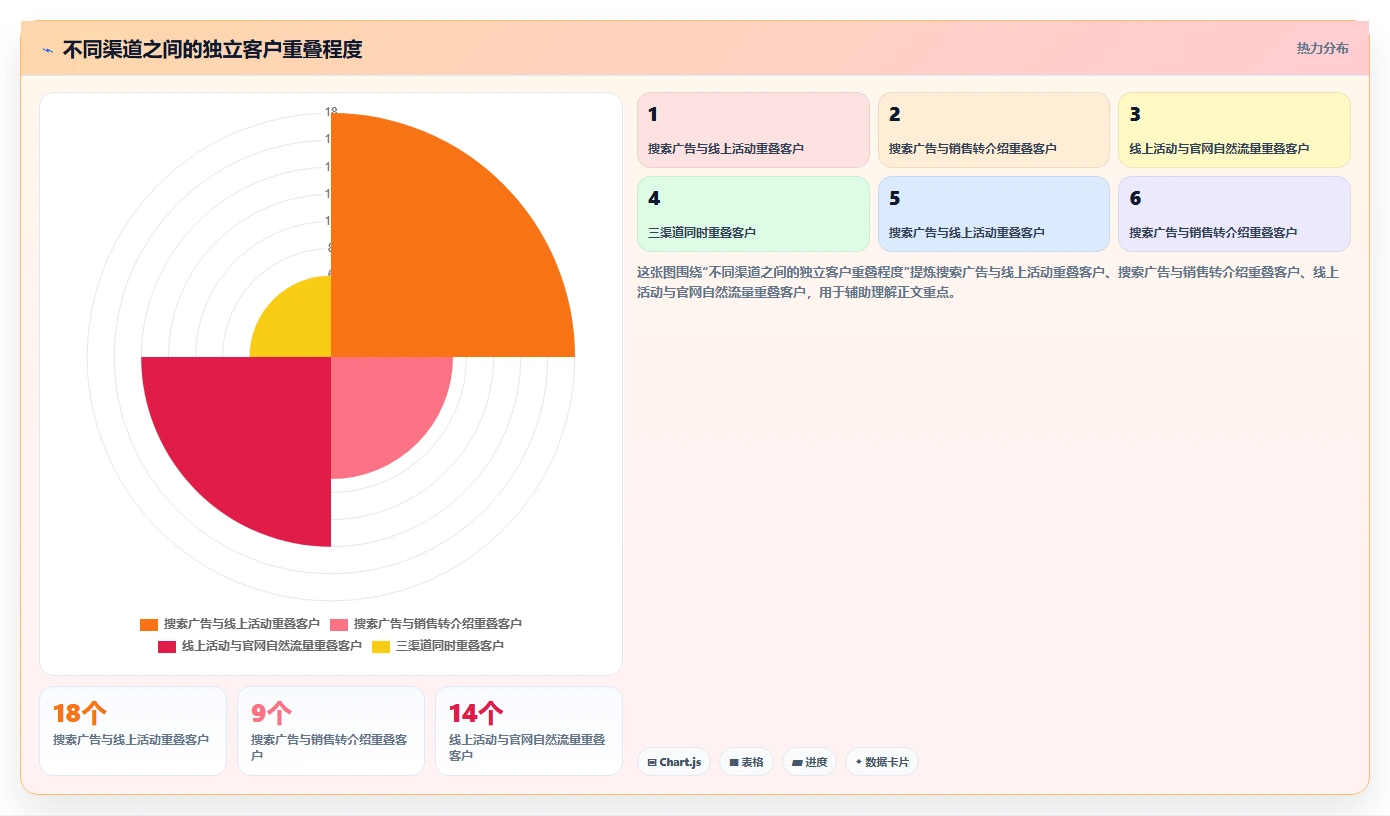
Task: Toggle legend entry 三渠道同时重叠客户
Action: 438,646
